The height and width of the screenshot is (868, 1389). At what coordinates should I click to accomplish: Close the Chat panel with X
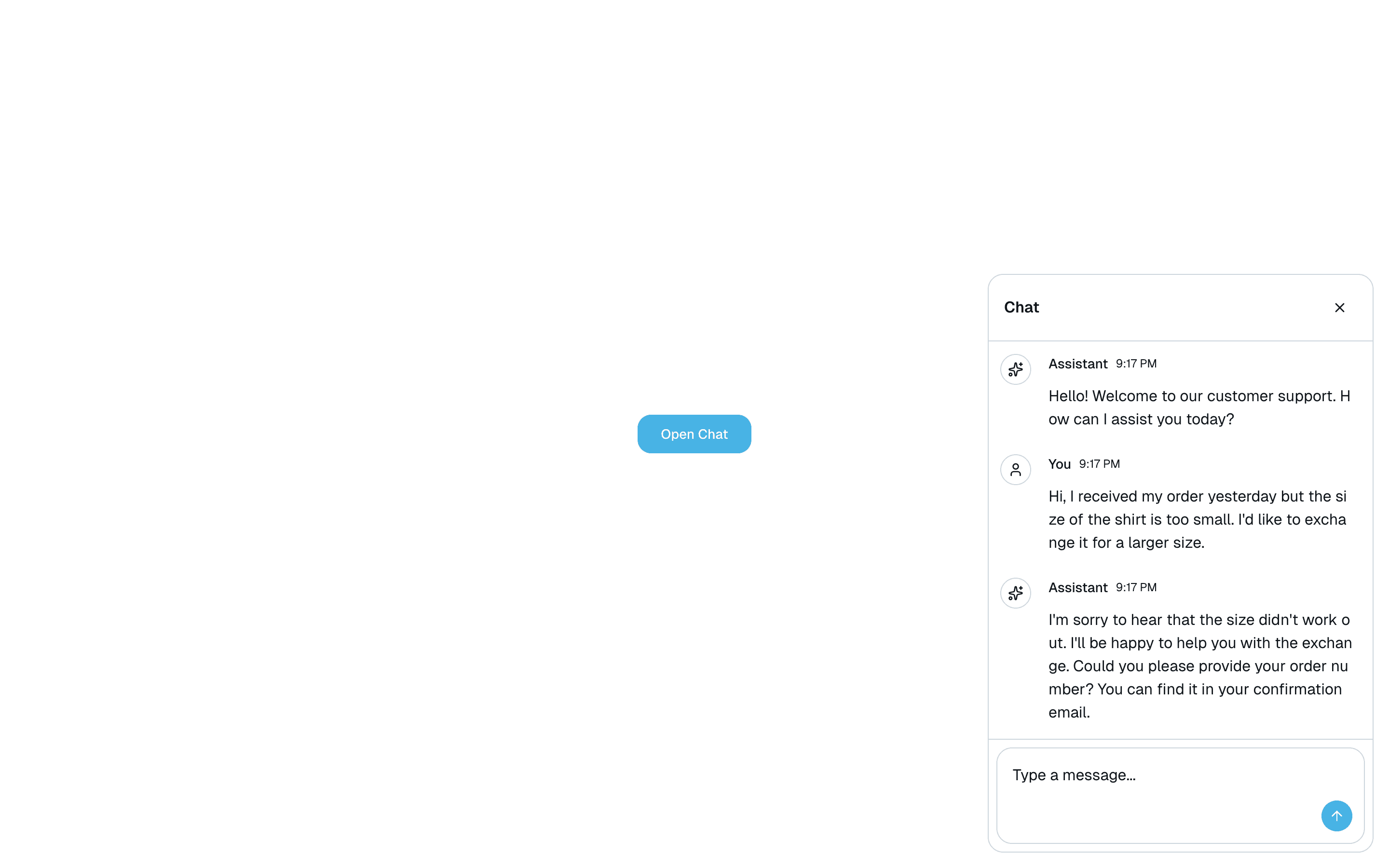(1339, 308)
